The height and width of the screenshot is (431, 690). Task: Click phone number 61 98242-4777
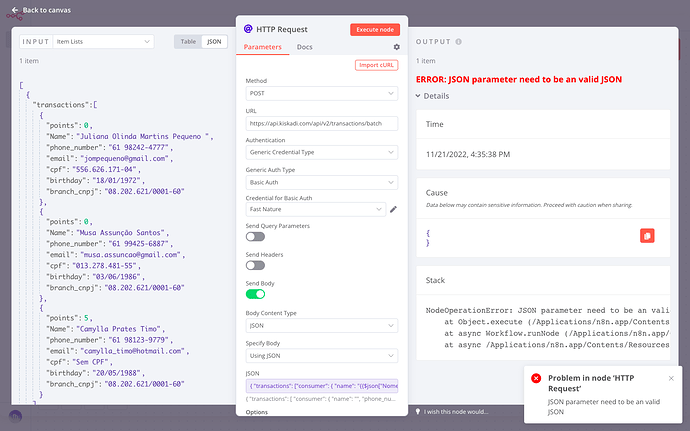tap(138, 147)
